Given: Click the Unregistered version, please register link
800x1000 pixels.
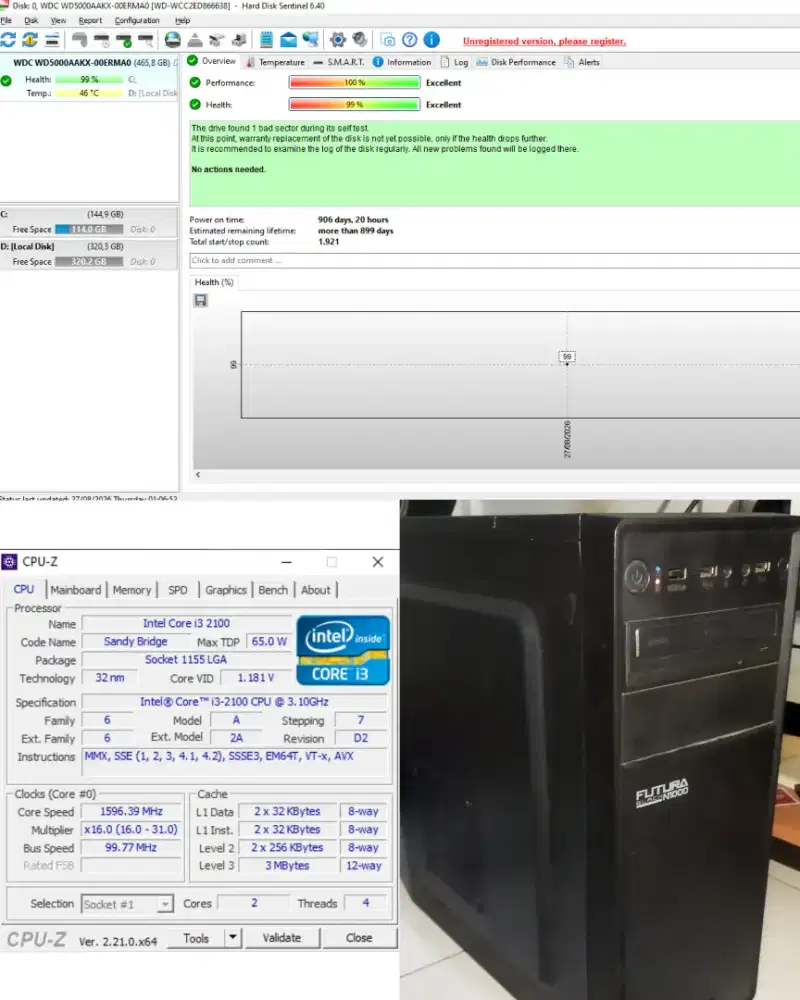Looking at the screenshot, I should (544, 41).
